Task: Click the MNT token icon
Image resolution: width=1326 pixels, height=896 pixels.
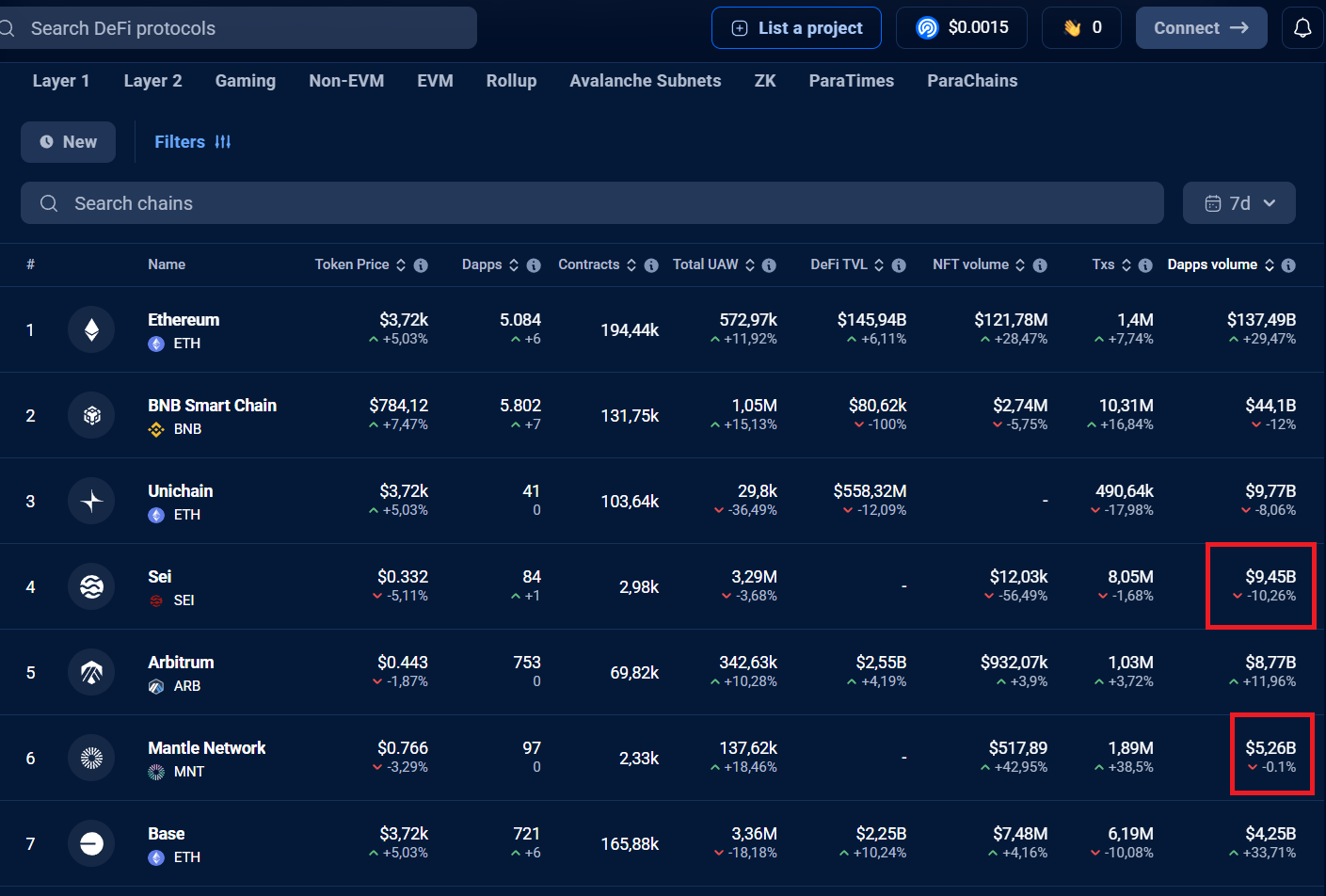Action: tap(156, 772)
